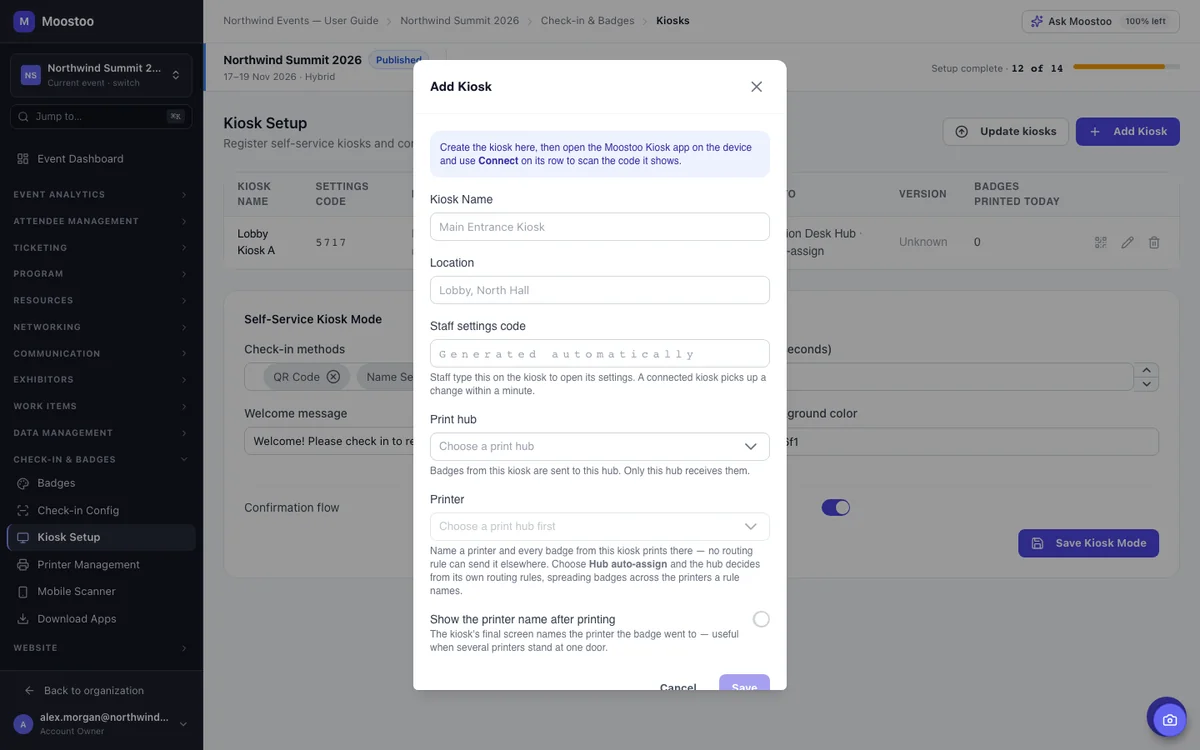This screenshot has height=750, width=1200.
Task: Click the Northwind Events — User Guide breadcrumb
Action: coord(301,20)
